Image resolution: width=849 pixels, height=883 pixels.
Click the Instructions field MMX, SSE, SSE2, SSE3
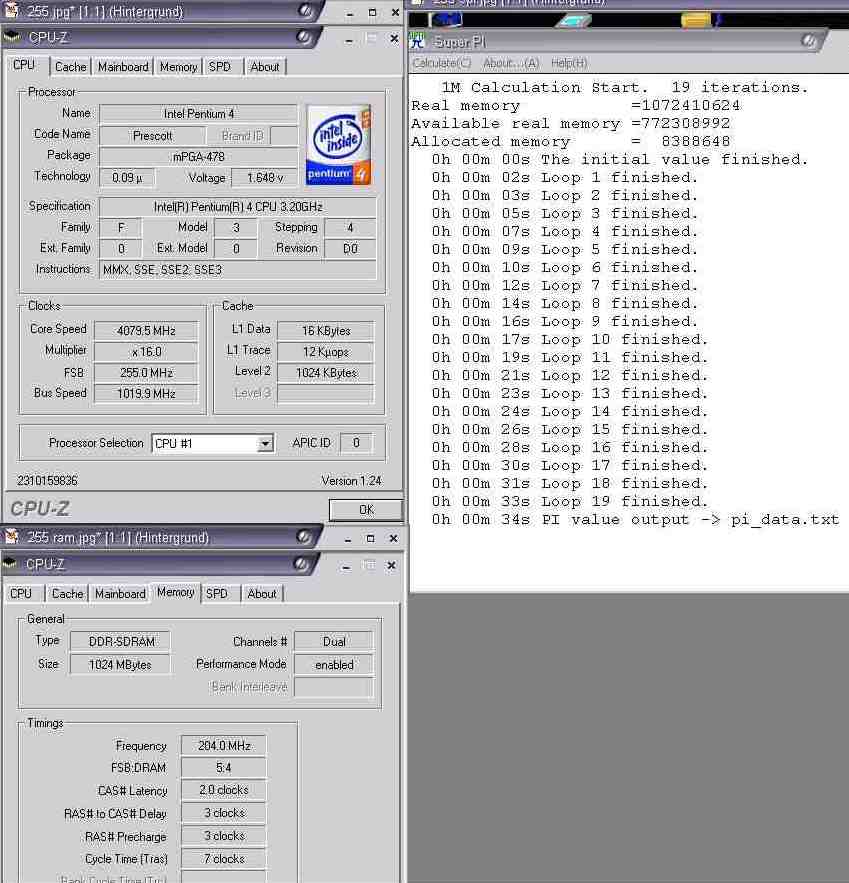238,270
